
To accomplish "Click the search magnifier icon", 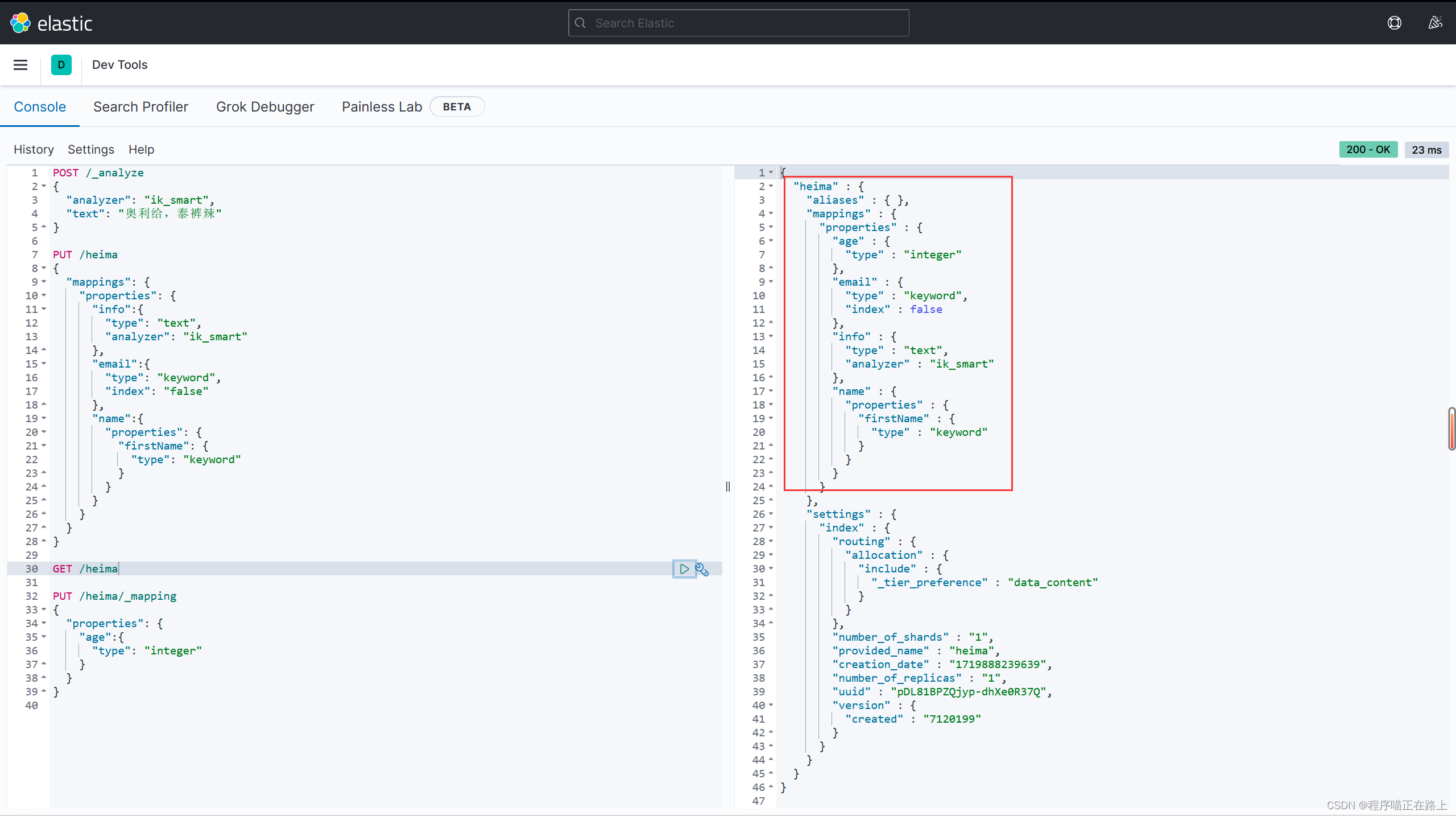I will [x=580, y=23].
